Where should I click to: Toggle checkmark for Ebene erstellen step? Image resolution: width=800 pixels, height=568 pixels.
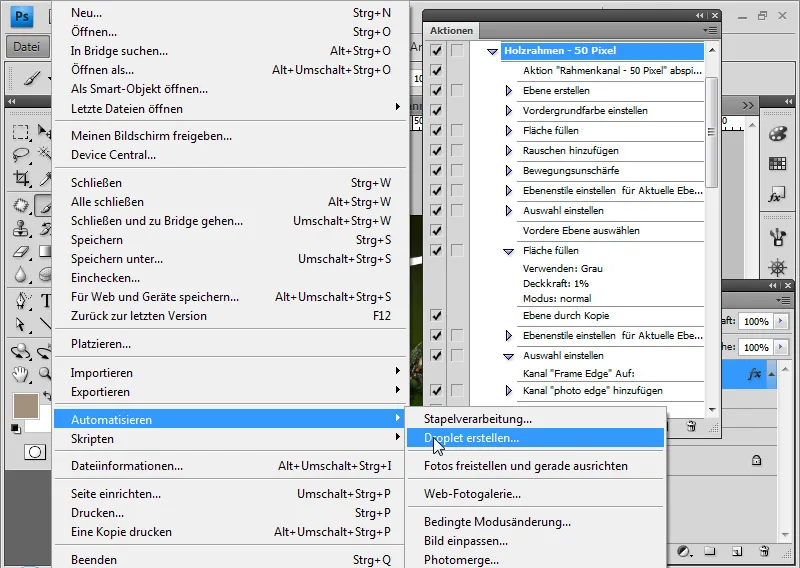(436, 90)
